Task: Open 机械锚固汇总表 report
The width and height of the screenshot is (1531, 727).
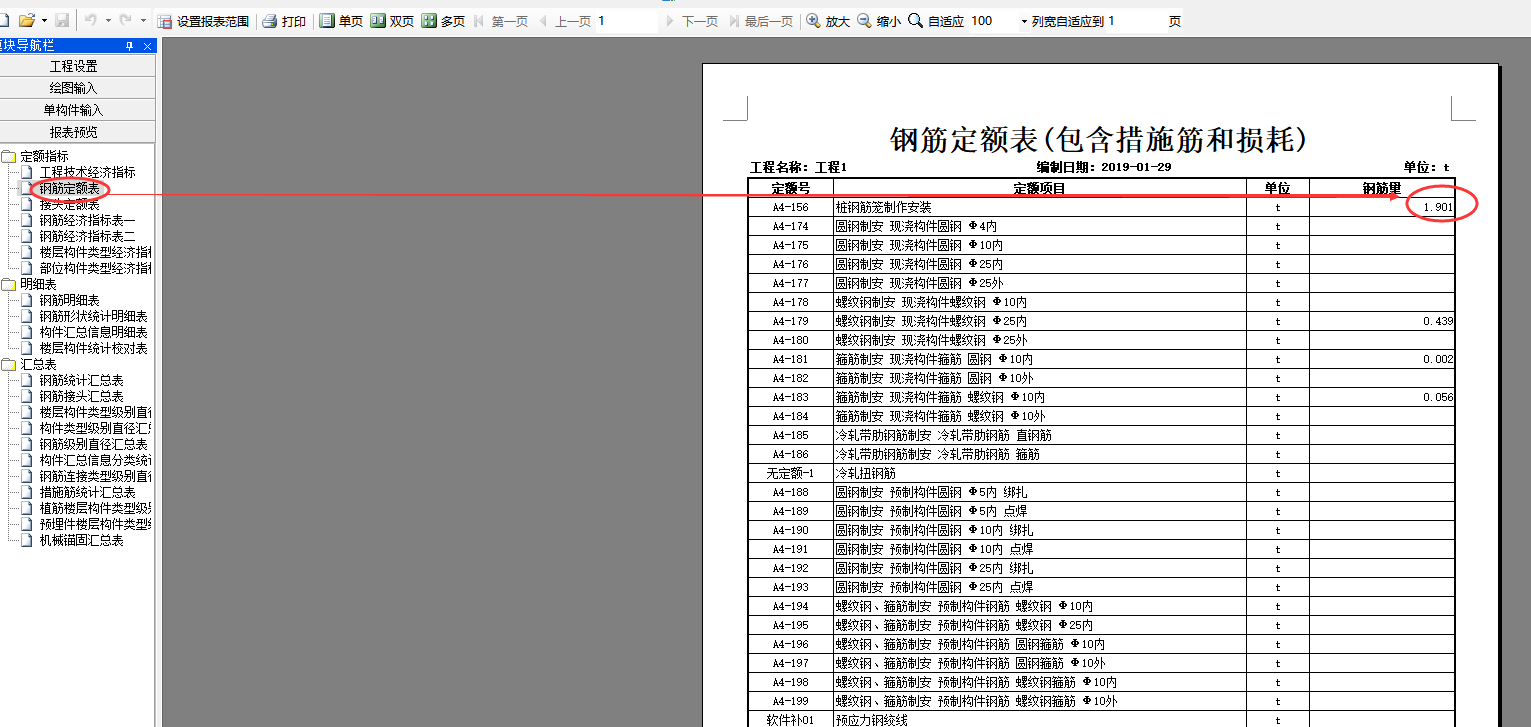Action: pos(81,540)
